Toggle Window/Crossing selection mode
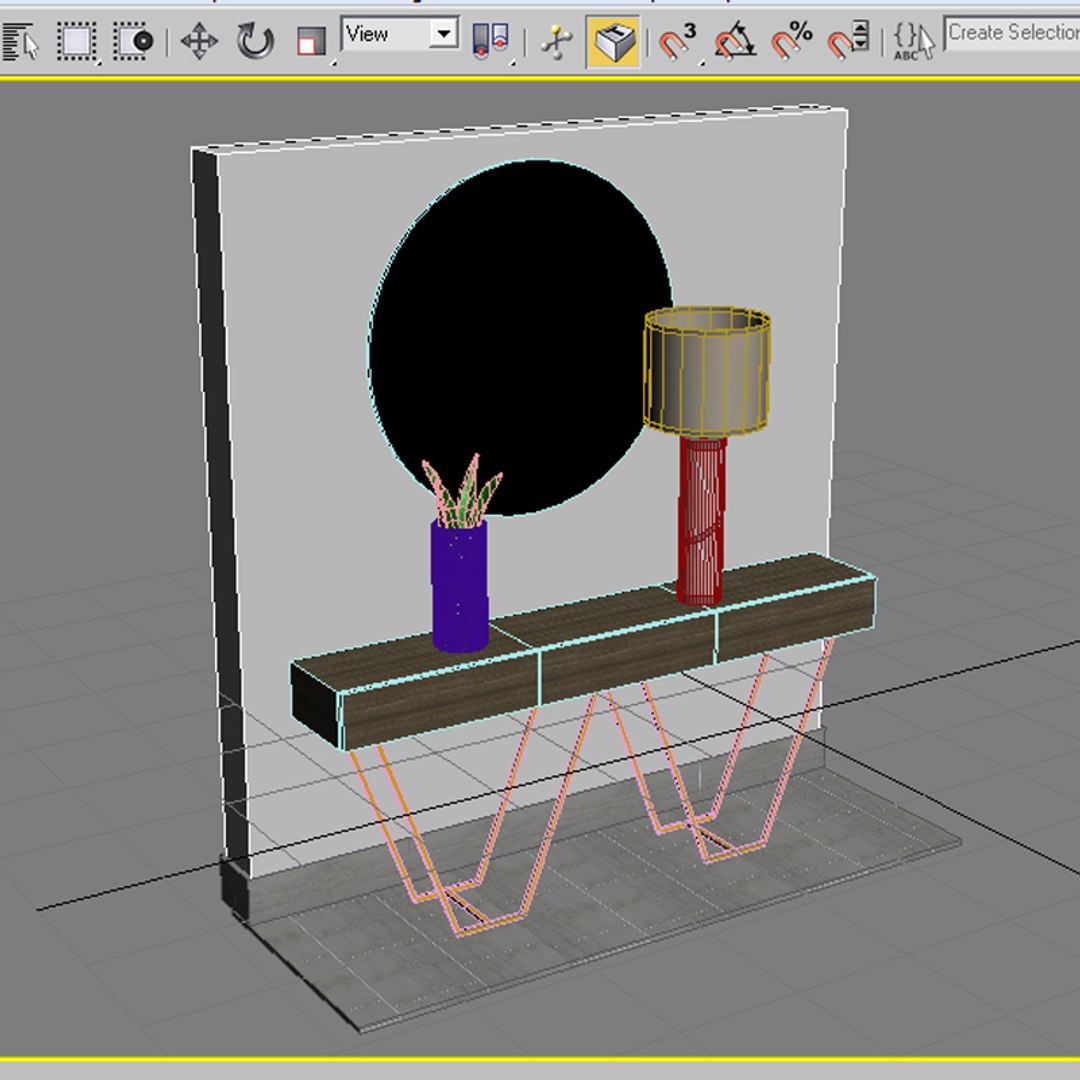This screenshot has height=1080, width=1080. (x=134, y=41)
